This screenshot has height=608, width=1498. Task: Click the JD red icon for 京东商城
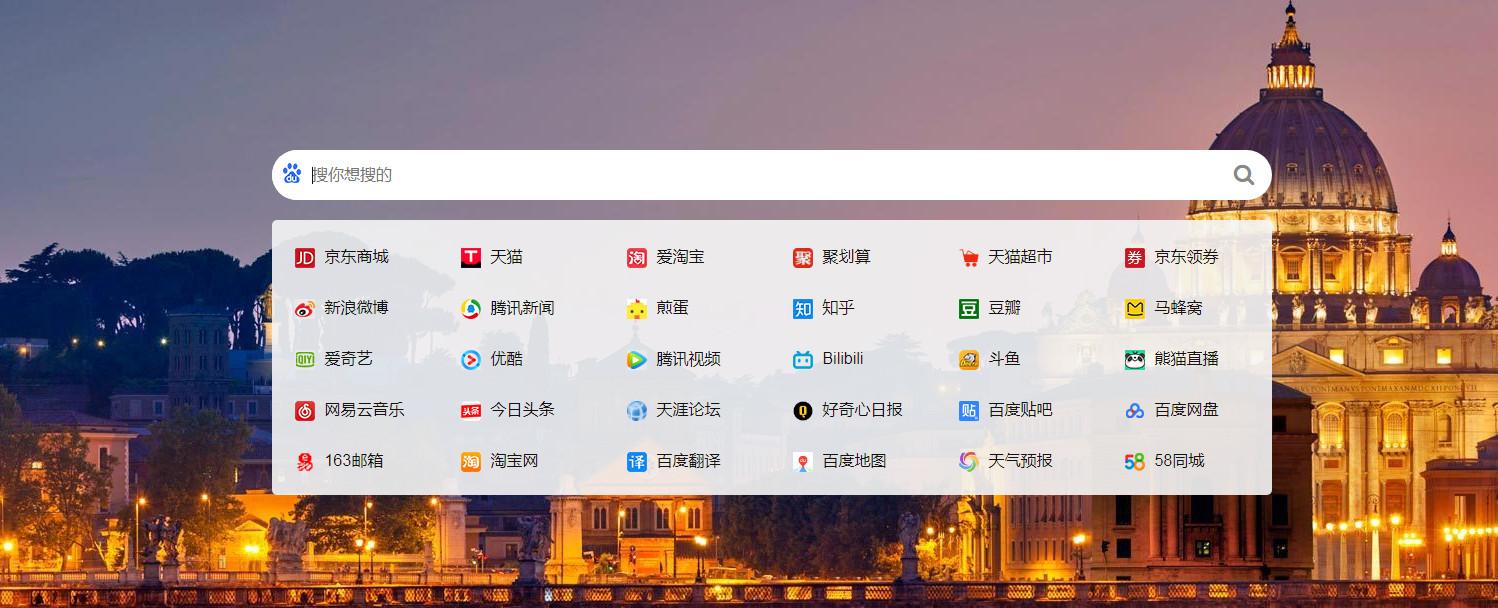tap(305, 258)
